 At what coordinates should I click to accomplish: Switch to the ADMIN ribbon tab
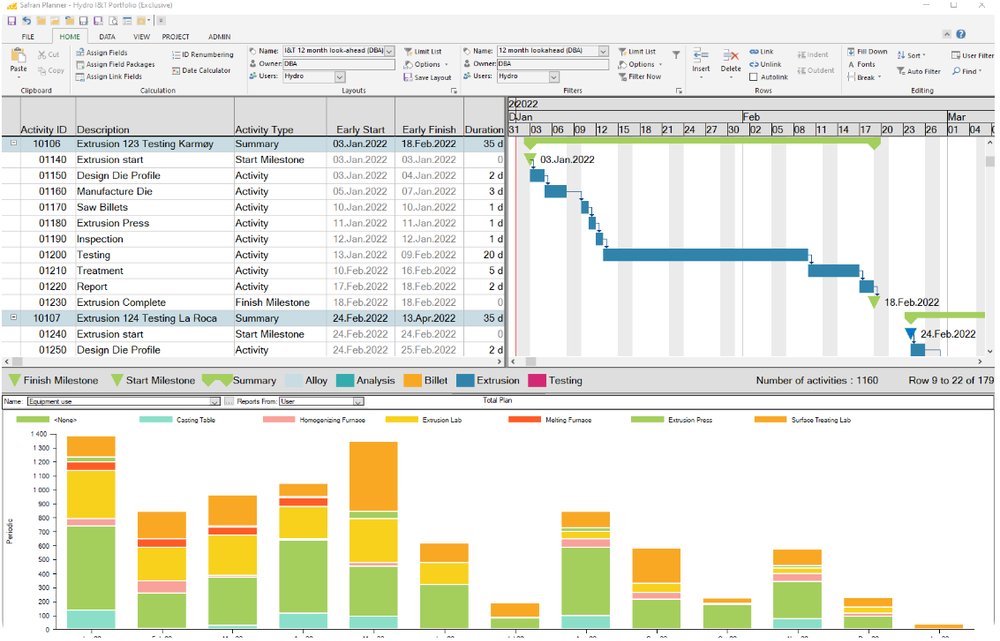click(x=219, y=37)
